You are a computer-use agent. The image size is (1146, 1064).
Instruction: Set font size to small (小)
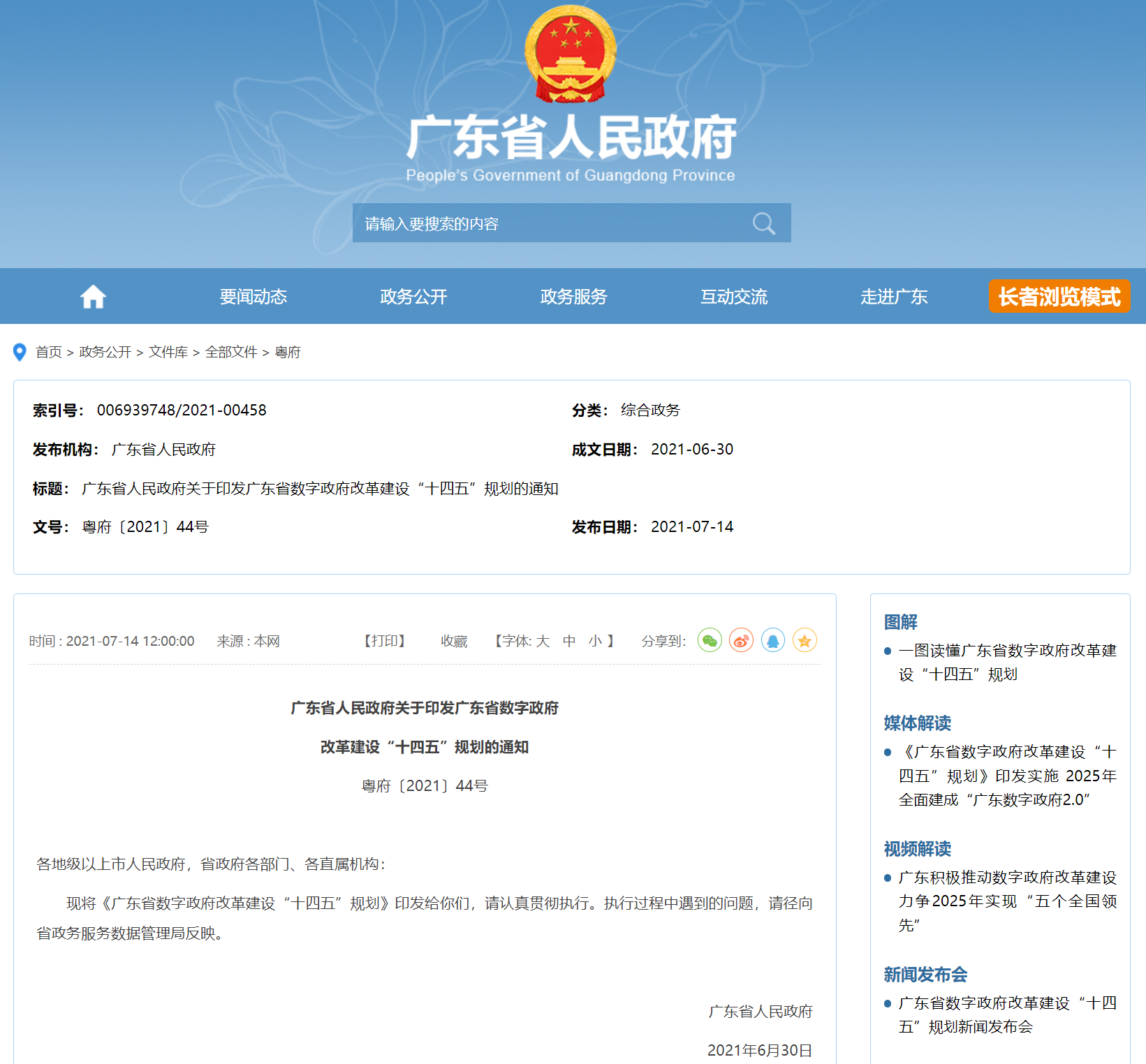(595, 641)
